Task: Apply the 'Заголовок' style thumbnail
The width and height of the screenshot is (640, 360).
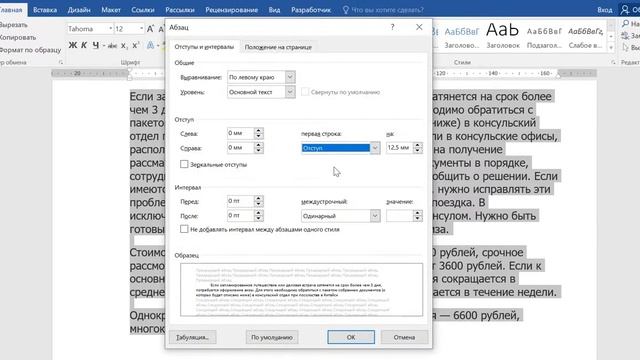Action: 503,36
